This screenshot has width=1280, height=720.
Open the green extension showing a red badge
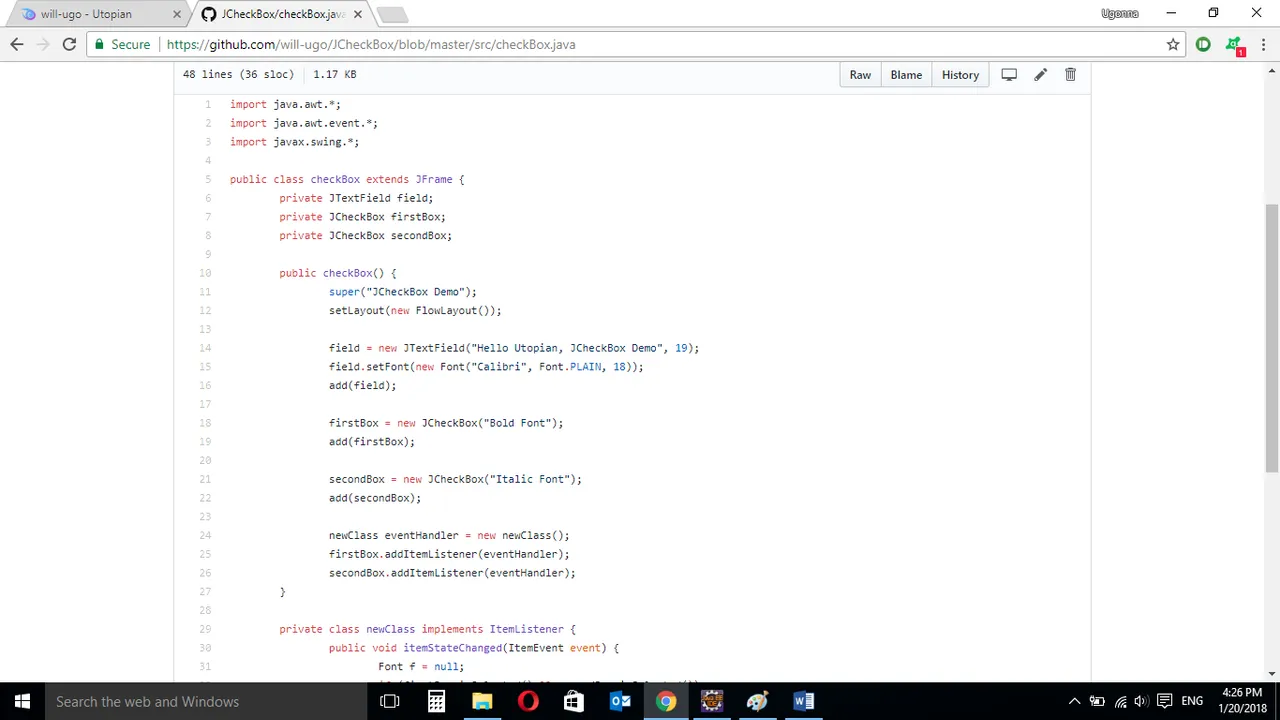tap(1234, 45)
